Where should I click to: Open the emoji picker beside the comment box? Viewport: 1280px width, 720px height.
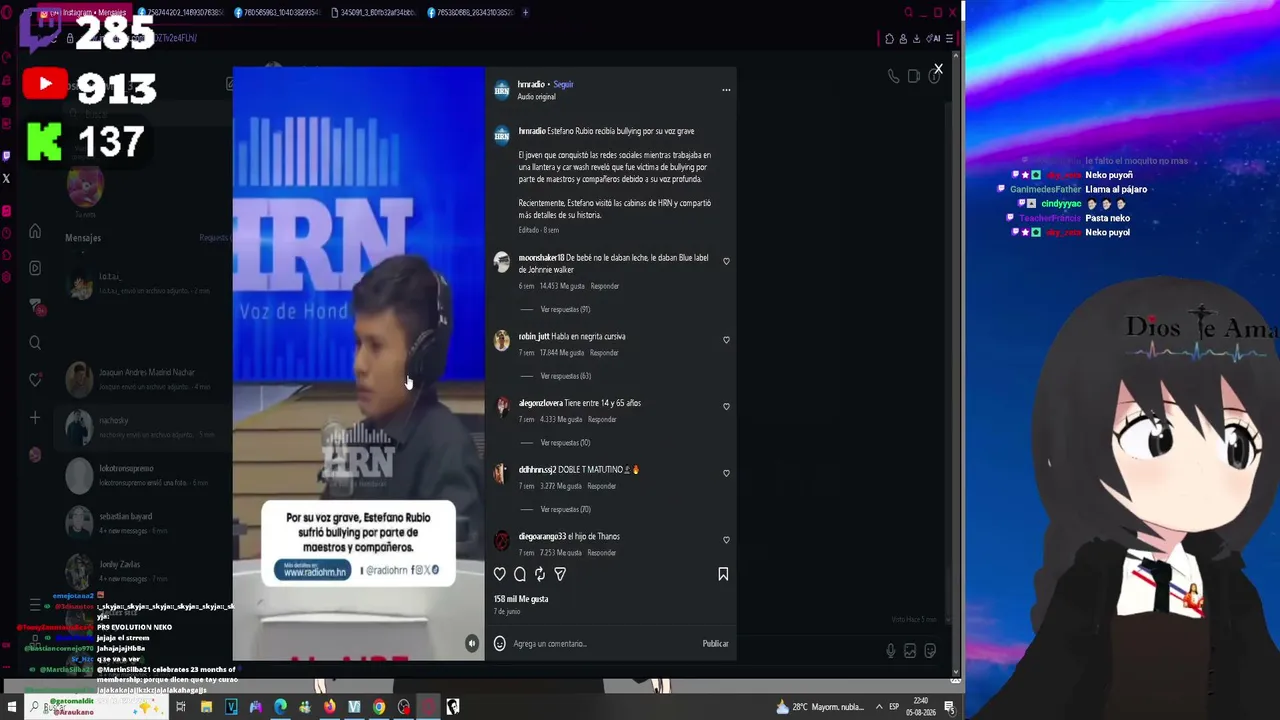(x=500, y=644)
